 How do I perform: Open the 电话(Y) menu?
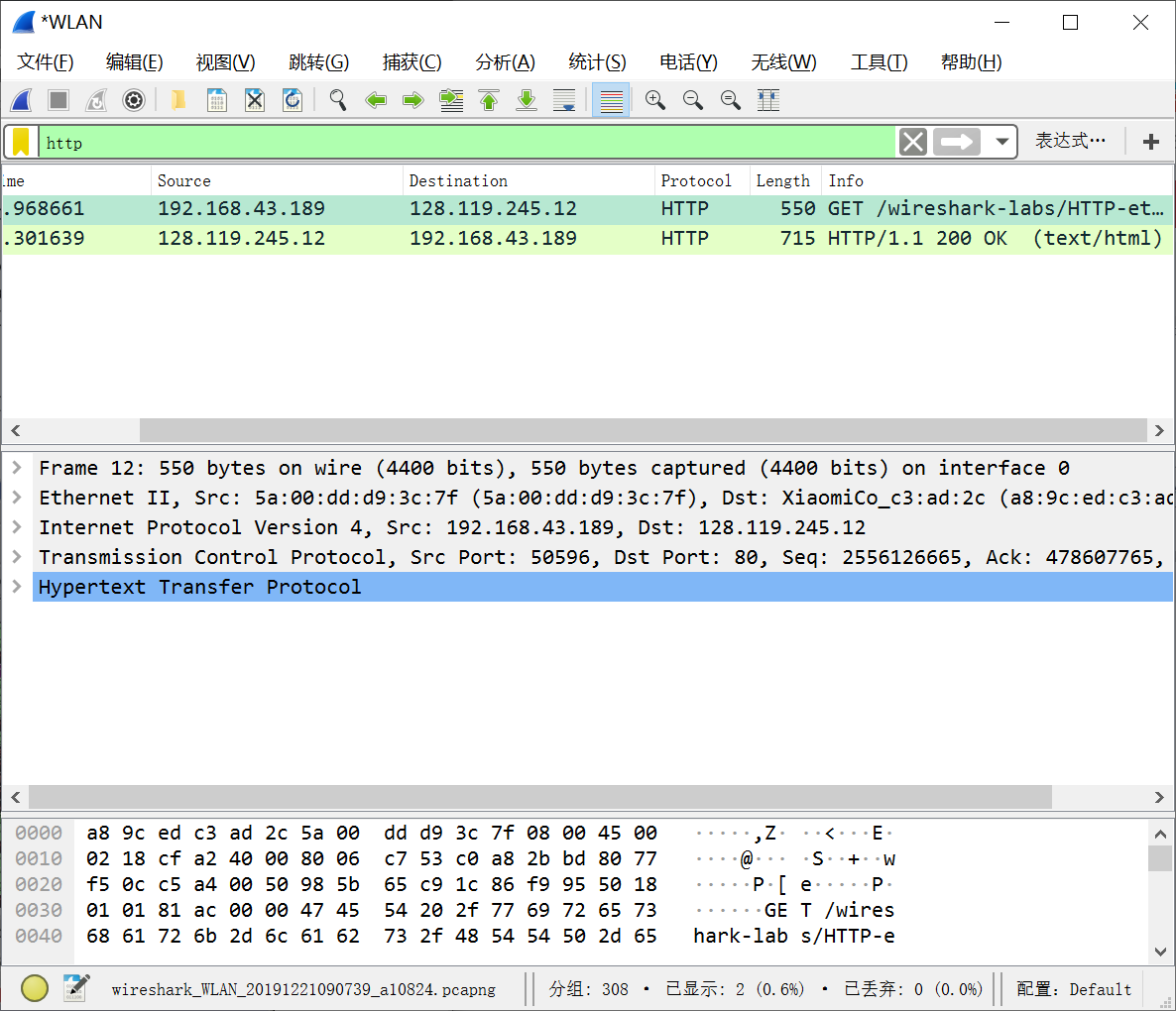[688, 62]
